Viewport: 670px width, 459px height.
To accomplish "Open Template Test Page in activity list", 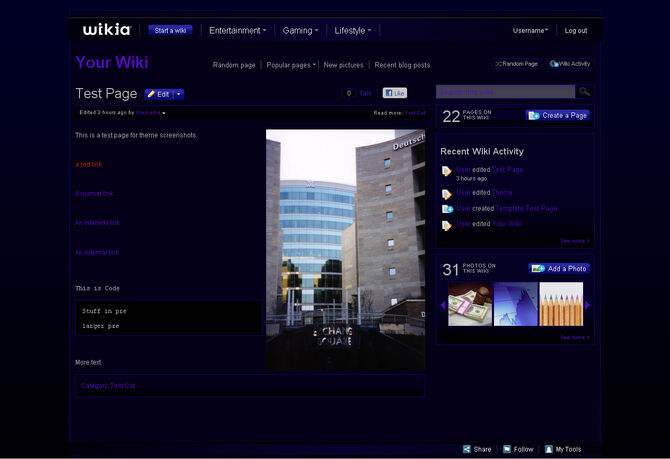I will 526,208.
